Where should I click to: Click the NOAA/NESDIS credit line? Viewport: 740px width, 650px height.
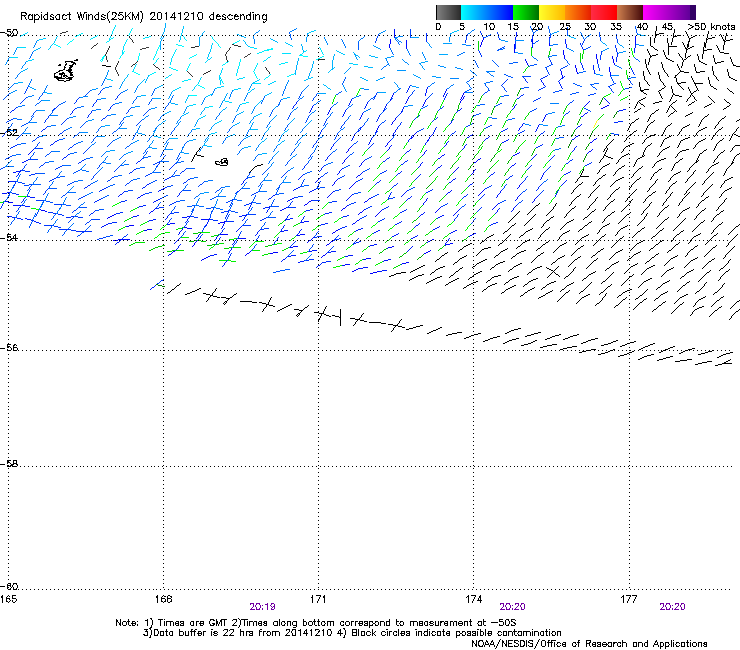point(589,644)
